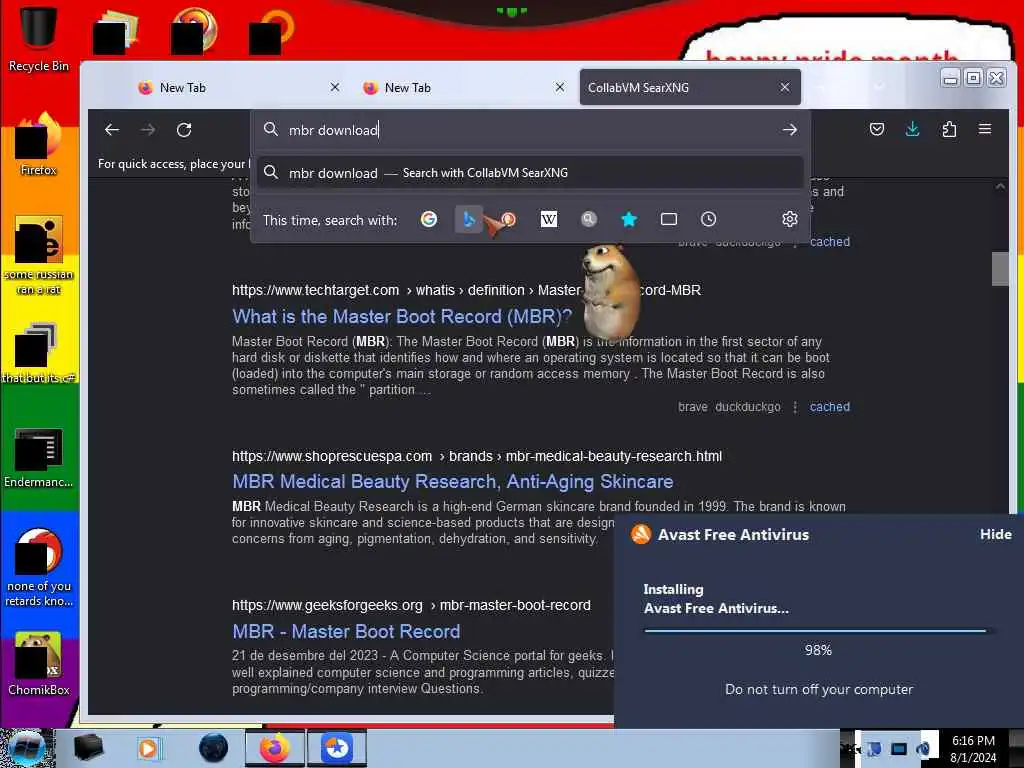Open search settings gear icon
Viewport: 1024px width, 768px height.
click(790, 219)
